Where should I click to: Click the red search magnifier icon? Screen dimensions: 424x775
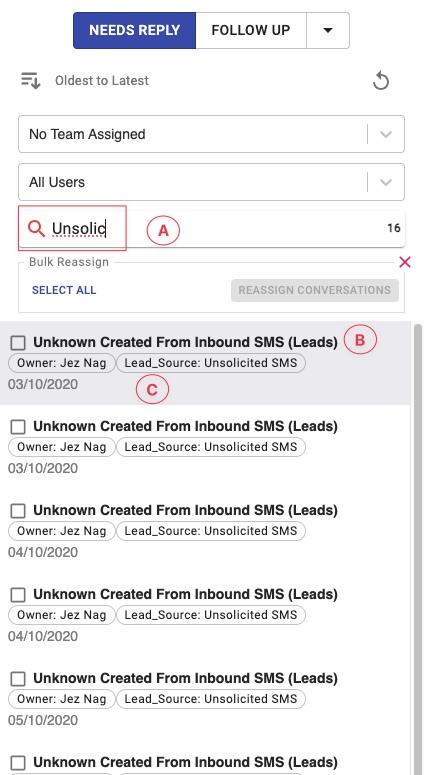(37, 228)
